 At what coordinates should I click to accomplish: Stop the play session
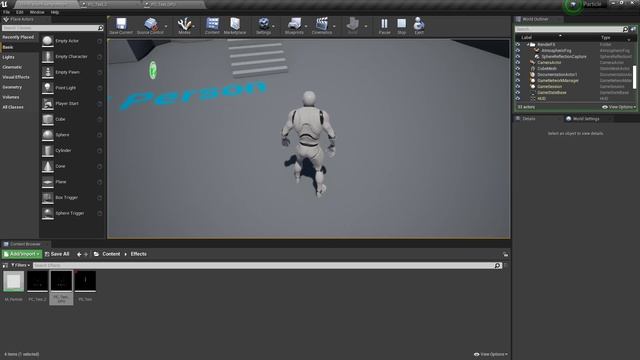click(402, 24)
